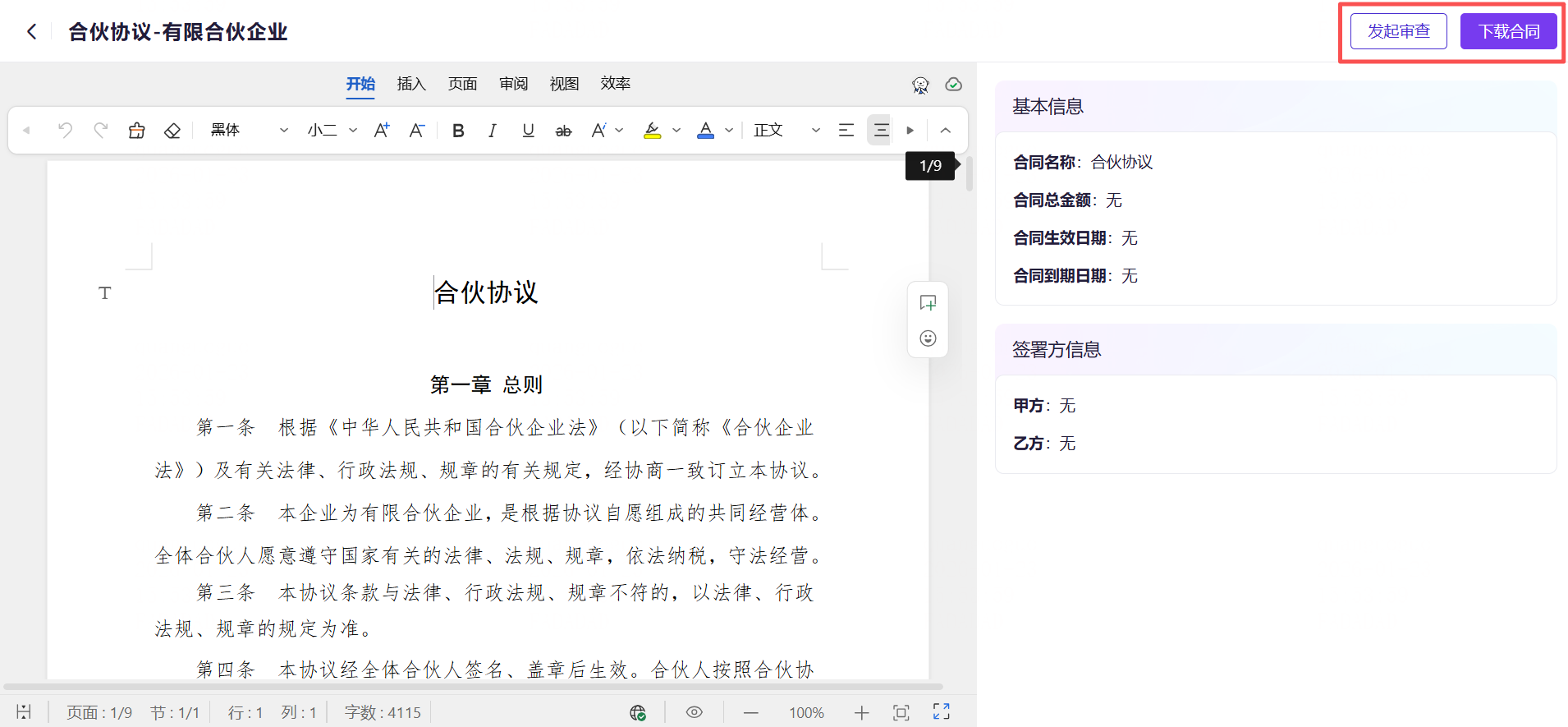Add a comment using the side panel icon
Screen dimensions: 1568x727
coord(928,303)
